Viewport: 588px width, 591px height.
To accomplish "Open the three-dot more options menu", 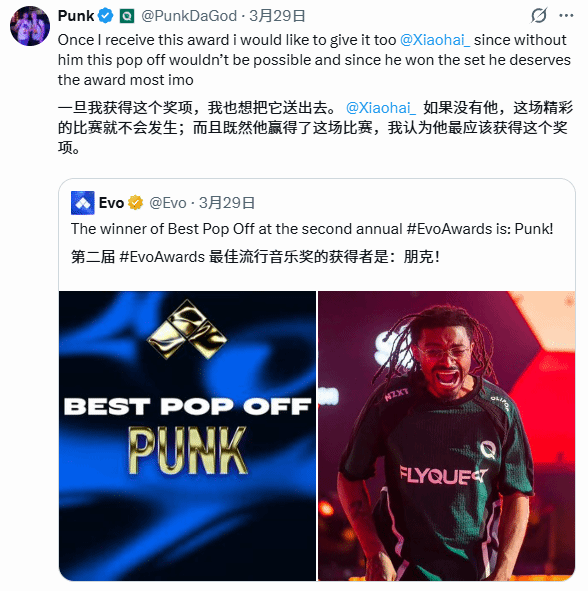I will coord(566,15).
